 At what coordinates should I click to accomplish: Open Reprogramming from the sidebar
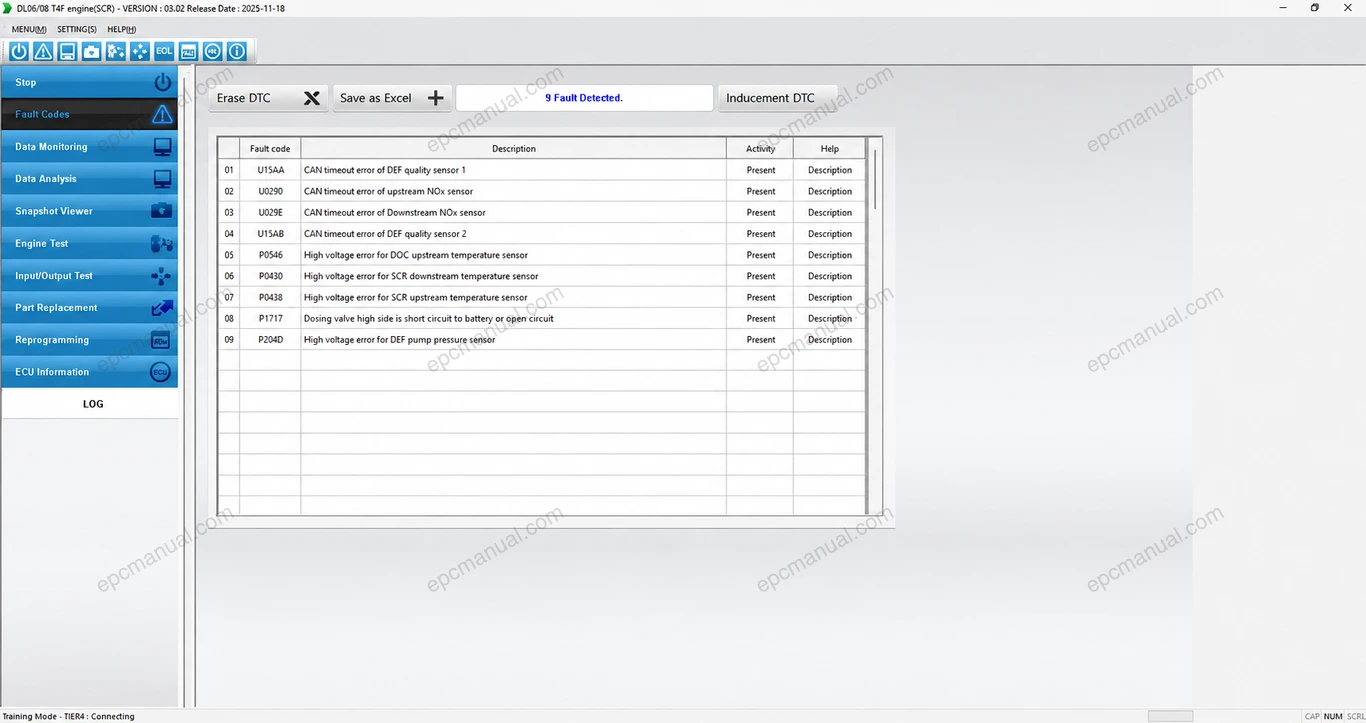click(x=90, y=340)
